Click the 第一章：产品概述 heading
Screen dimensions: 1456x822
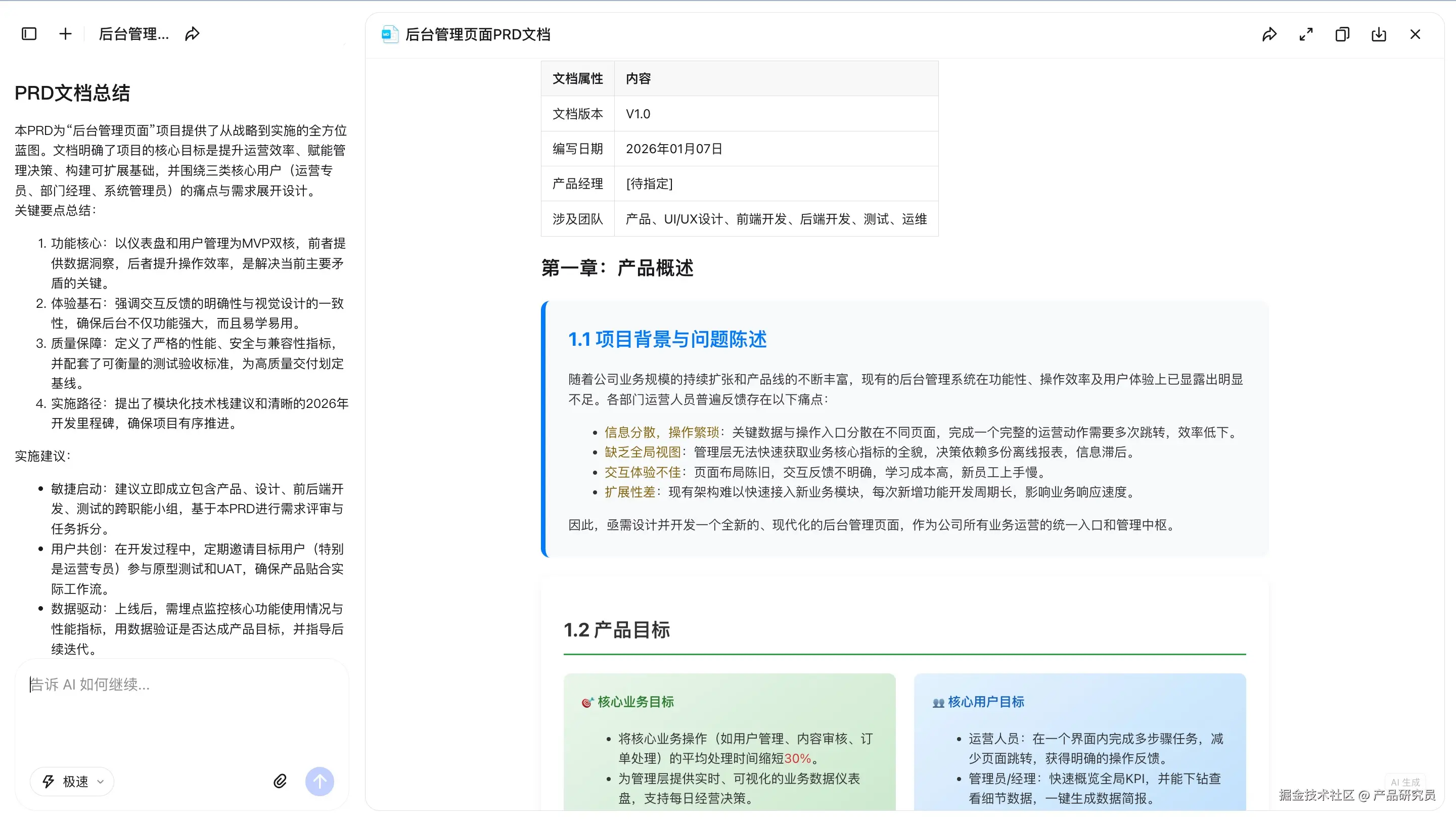pos(617,267)
